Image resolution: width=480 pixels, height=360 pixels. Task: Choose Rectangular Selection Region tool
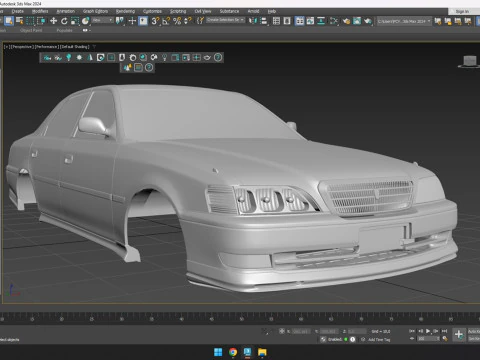[x=30, y=21]
